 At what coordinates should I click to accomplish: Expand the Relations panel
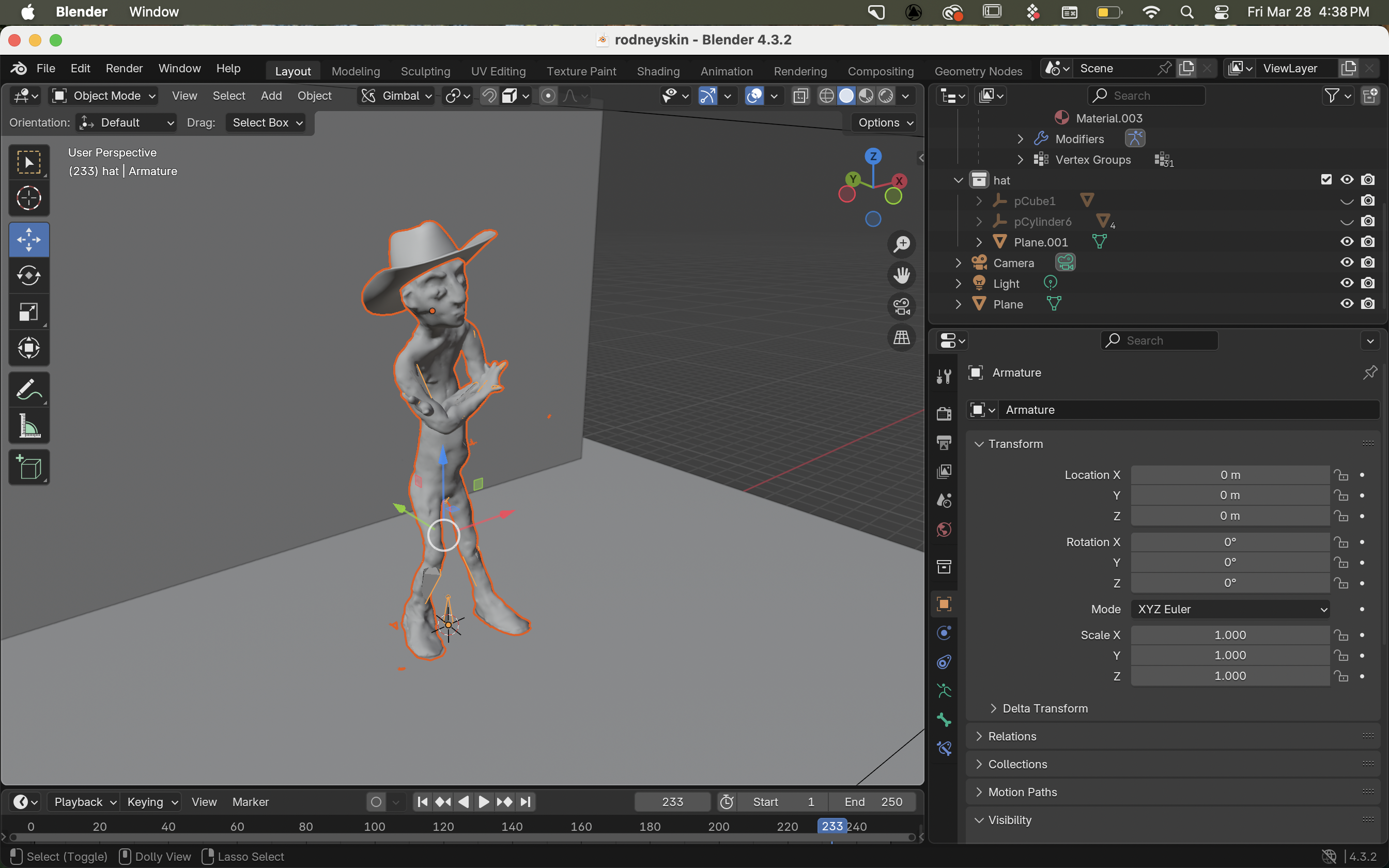[1012, 736]
